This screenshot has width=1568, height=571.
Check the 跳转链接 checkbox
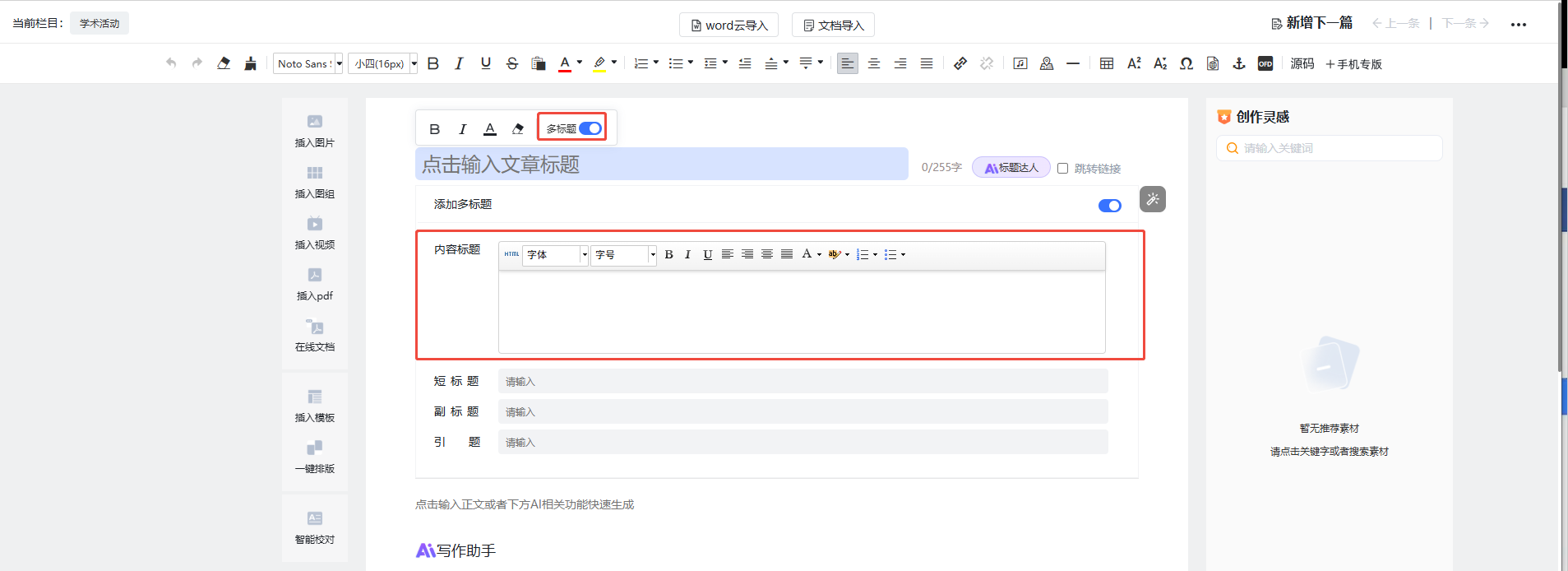[x=1062, y=168]
